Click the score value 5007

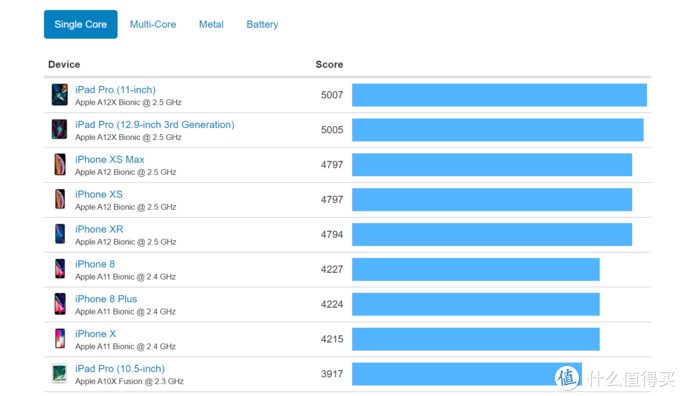pos(332,95)
